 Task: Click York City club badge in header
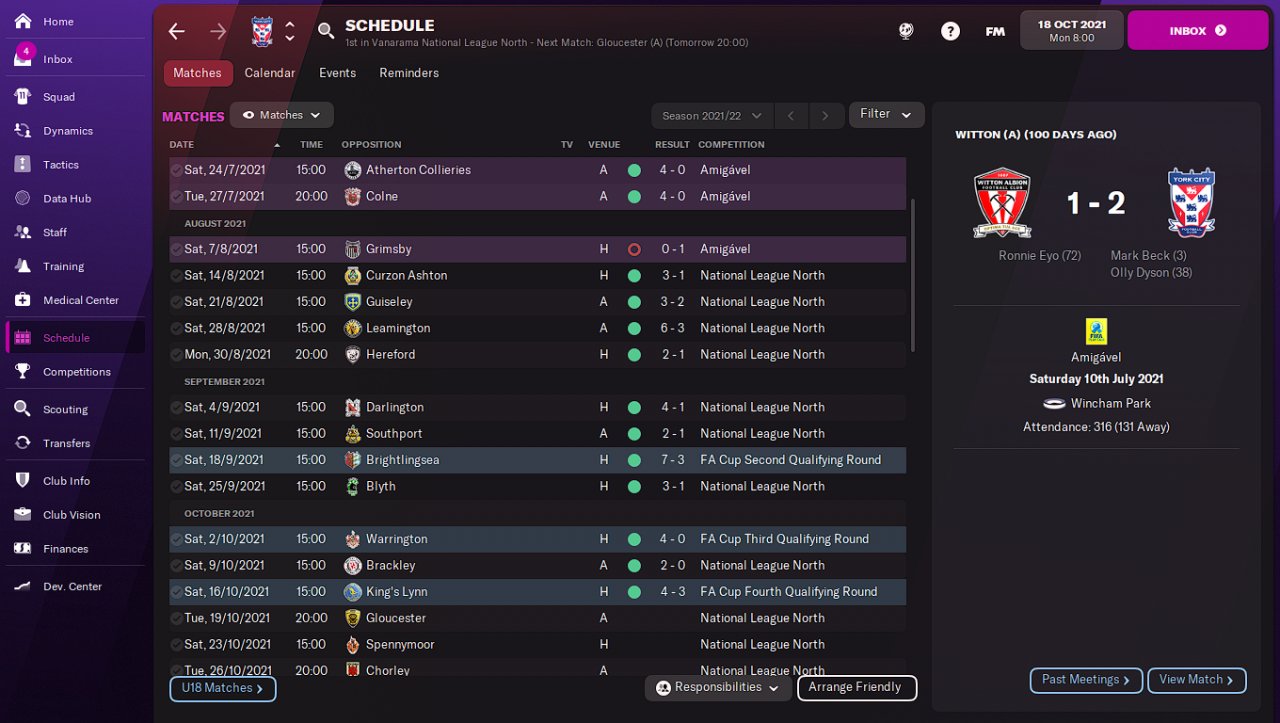[262, 31]
